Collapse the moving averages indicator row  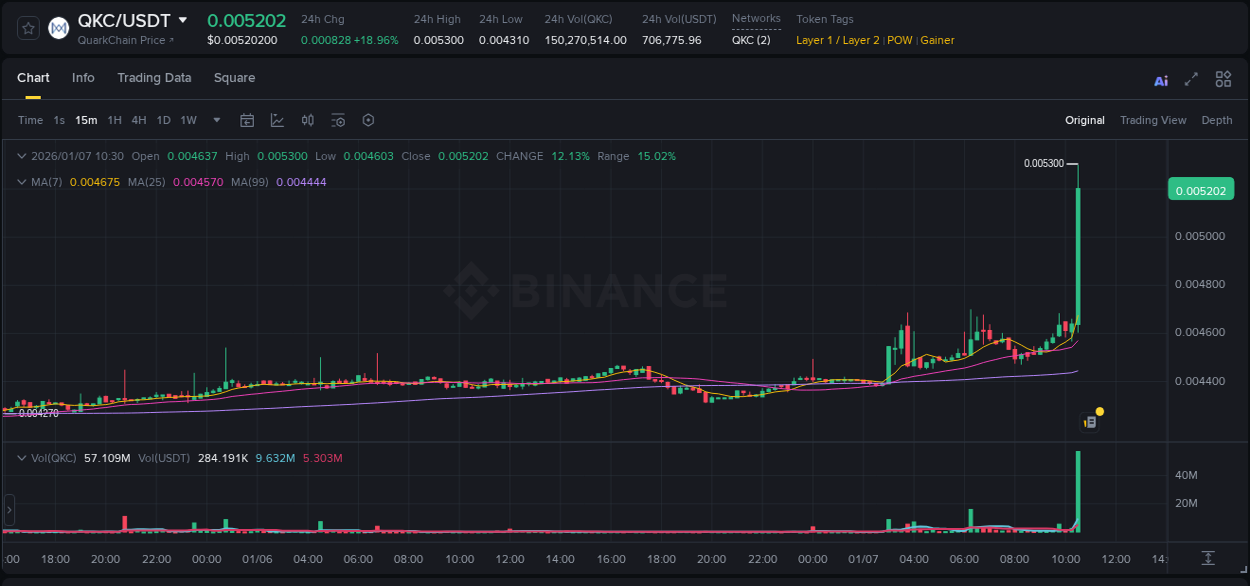pyautogui.click(x=22, y=182)
